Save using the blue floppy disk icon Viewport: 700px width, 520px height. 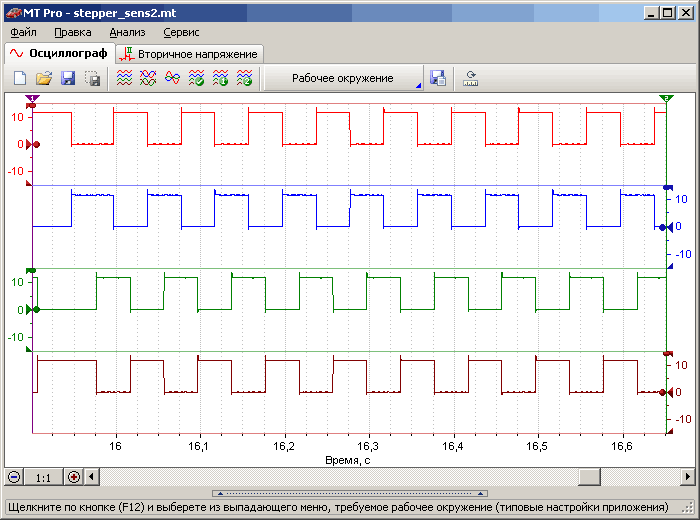(68, 78)
